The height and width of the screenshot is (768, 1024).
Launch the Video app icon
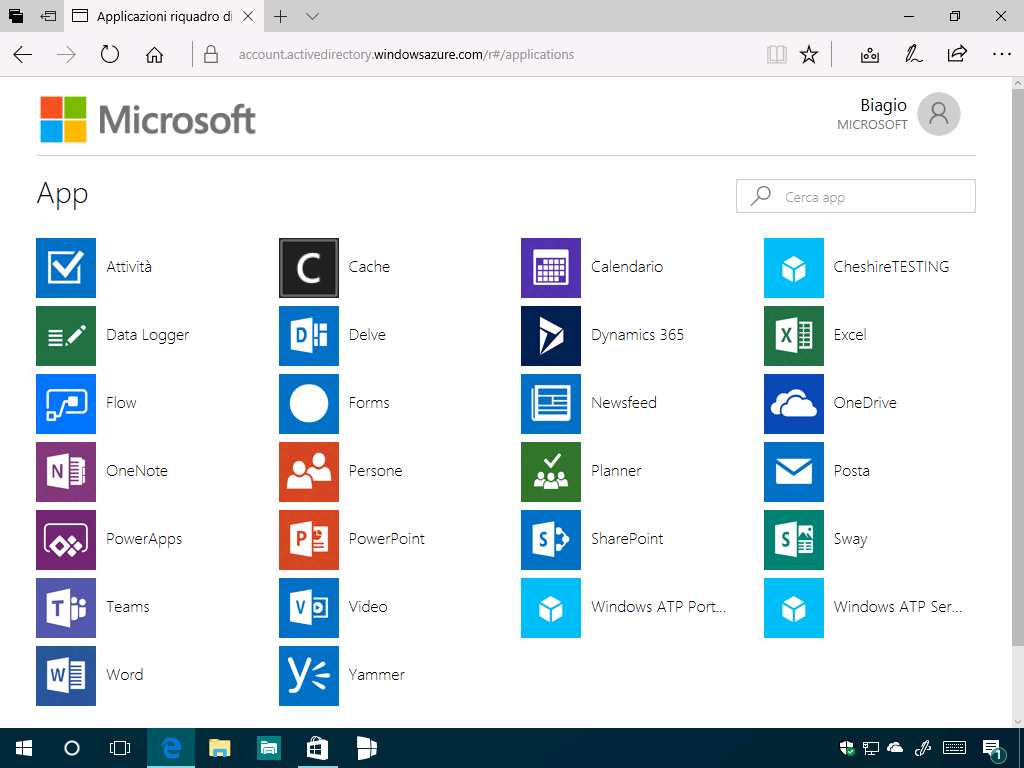309,607
